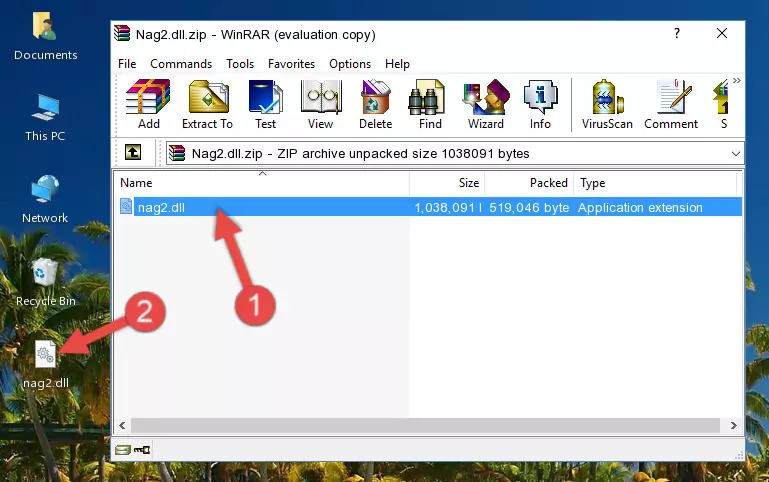The height and width of the screenshot is (482, 769).
Task: Click the Application extension type cell
Action: [640, 207]
